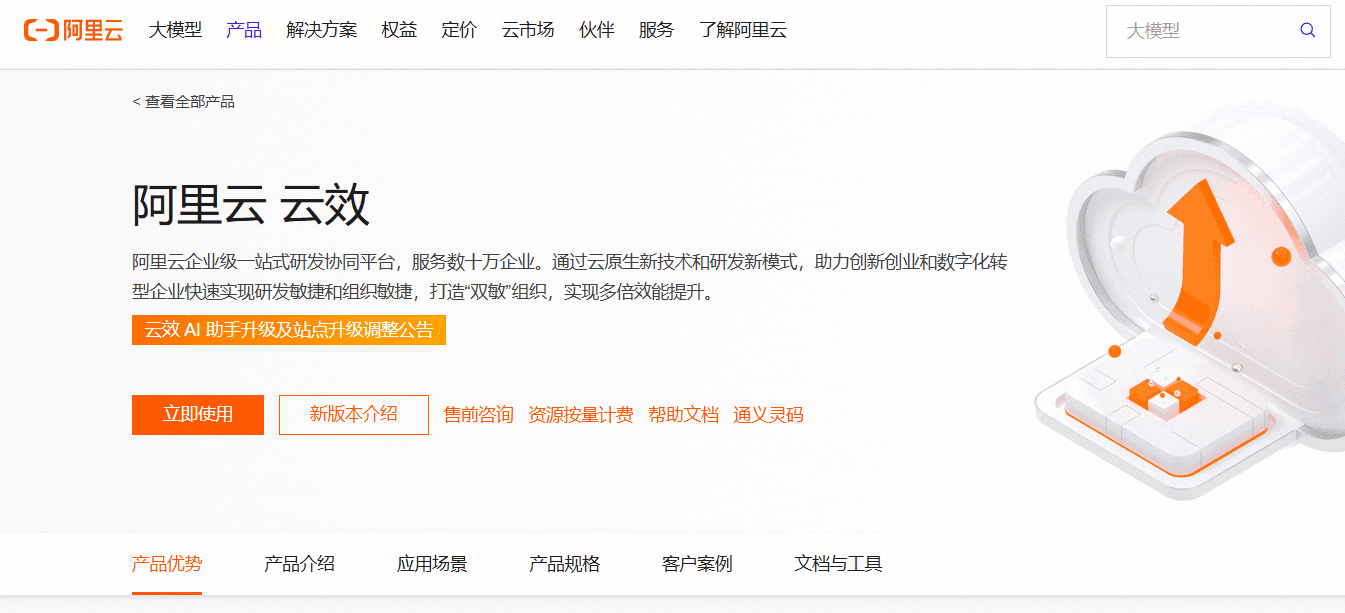Open the 帮助文档 link

point(684,415)
